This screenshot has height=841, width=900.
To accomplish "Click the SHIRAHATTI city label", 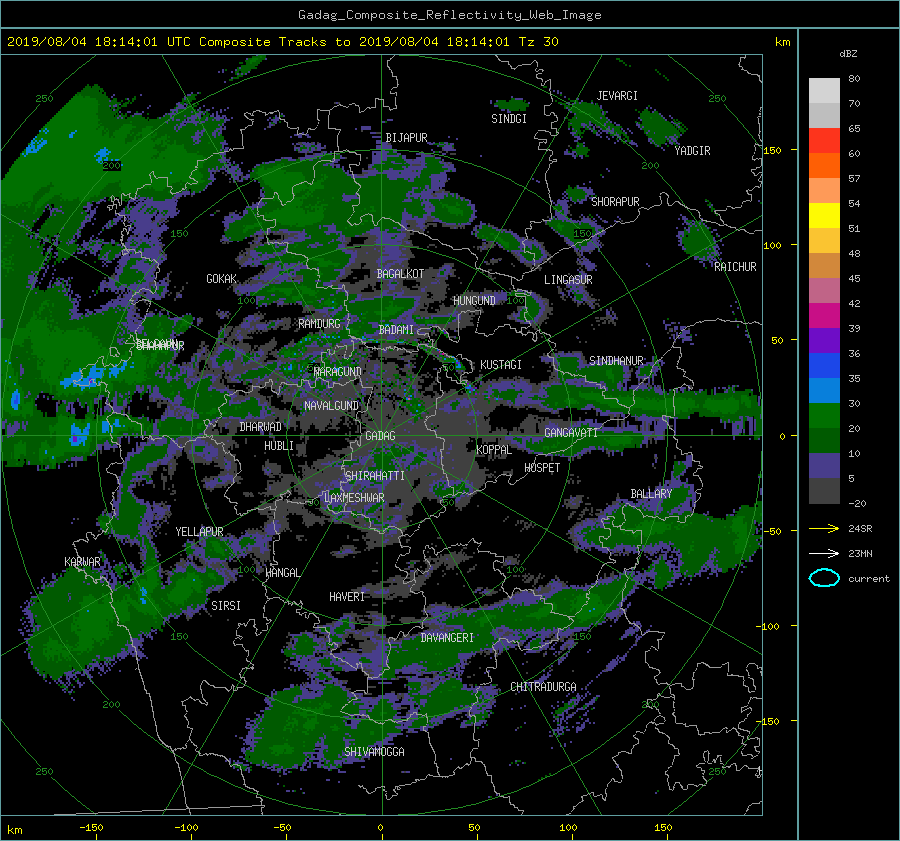I will tap(375, 476).
